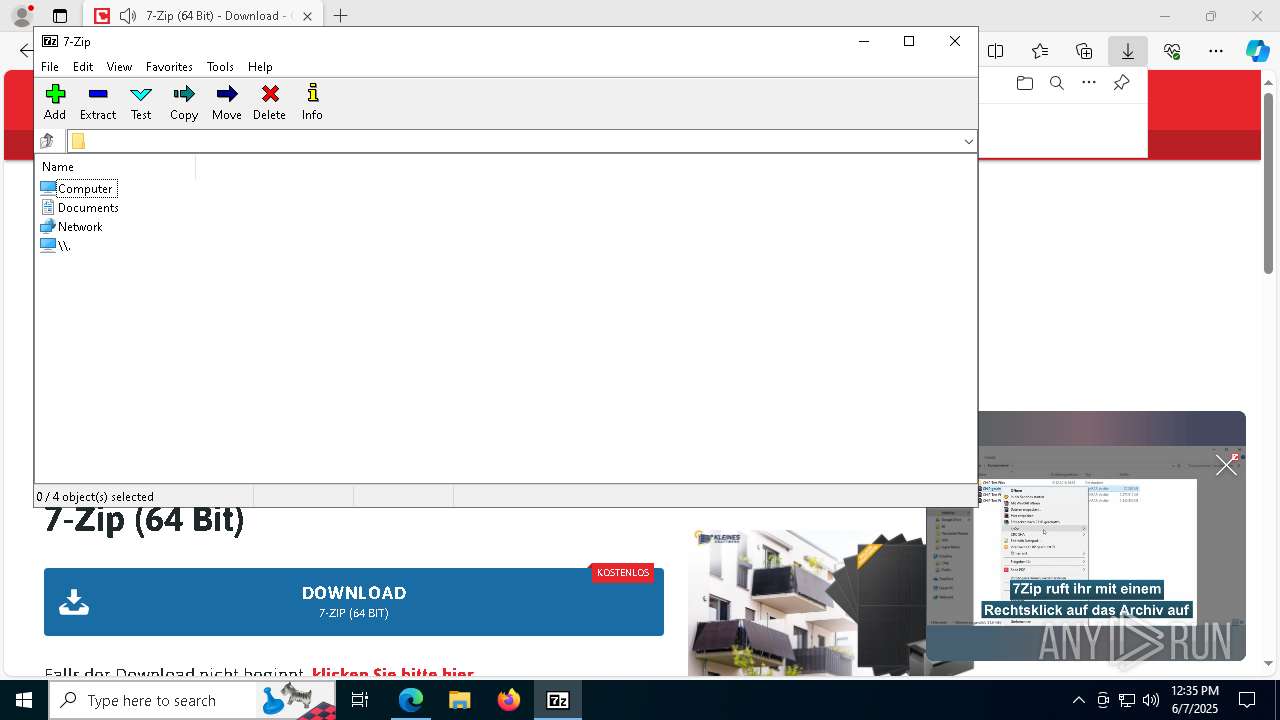Open the Help menu
This screenshot has height=720, width=1280.
pyautogui.click(x=260, y=67)
